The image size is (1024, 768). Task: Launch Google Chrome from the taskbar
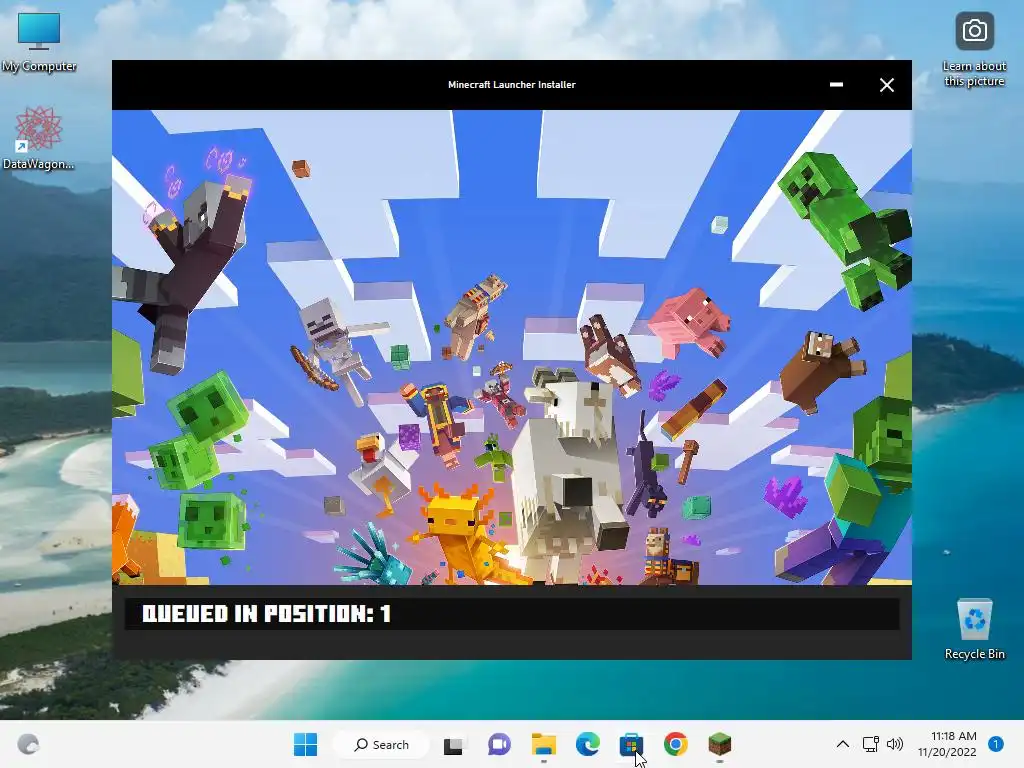[676, 744]
